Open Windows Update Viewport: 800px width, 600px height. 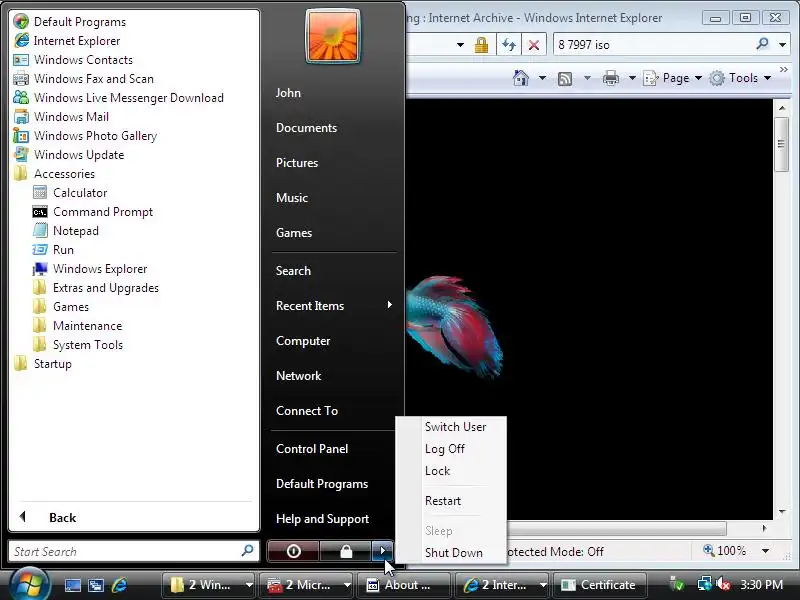click(68, 155)
